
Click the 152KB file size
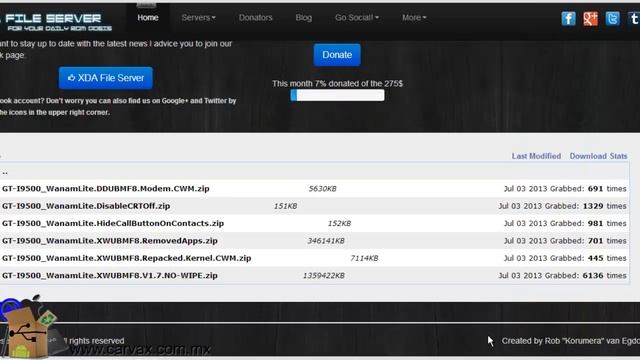[x=339, y=223]
